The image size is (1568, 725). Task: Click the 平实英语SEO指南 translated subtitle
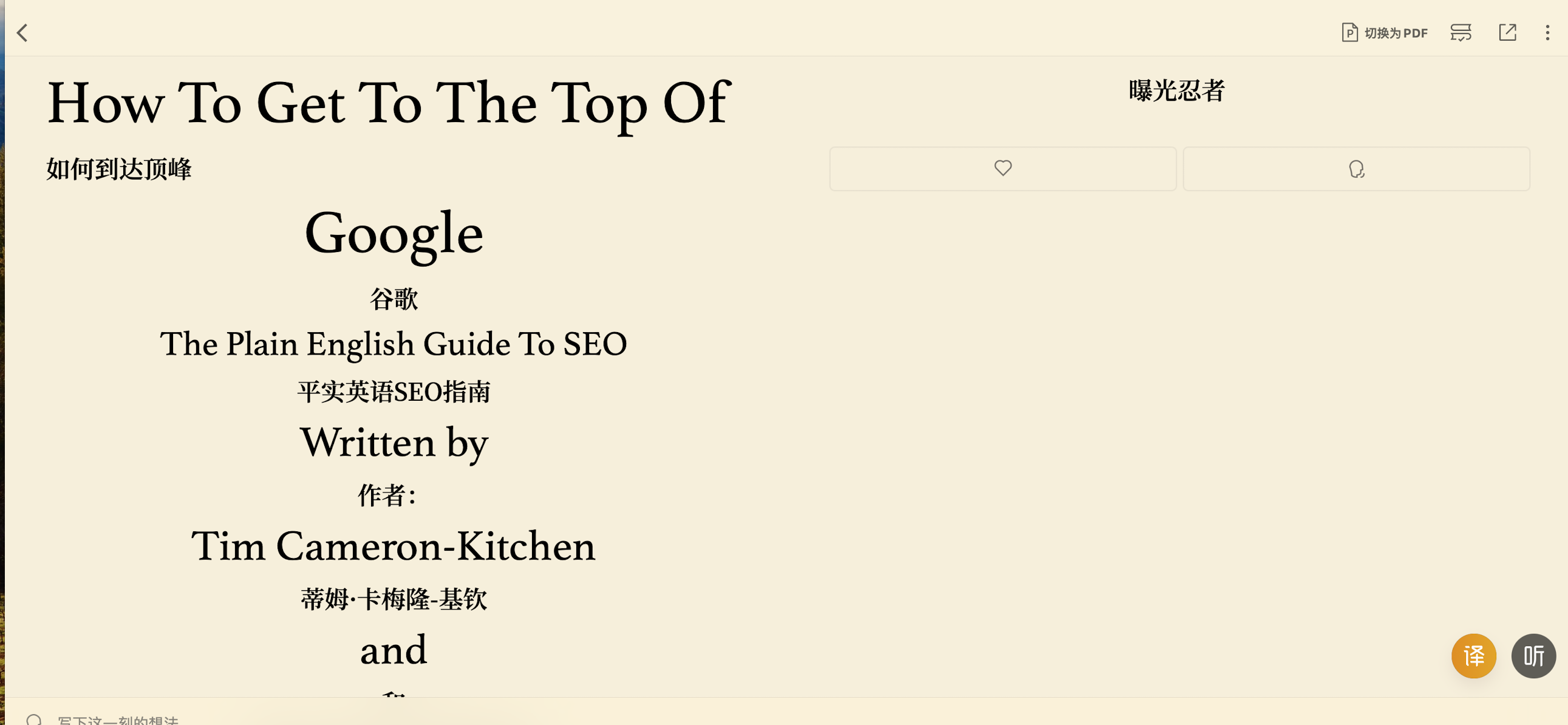(x=394, y=392)
